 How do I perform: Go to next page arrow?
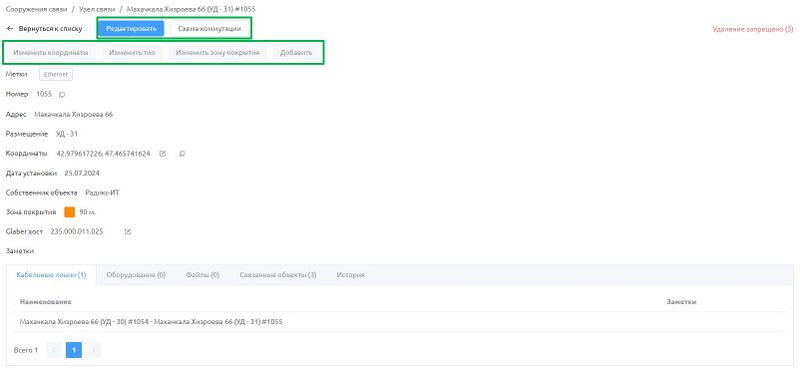tap(94, 350)
